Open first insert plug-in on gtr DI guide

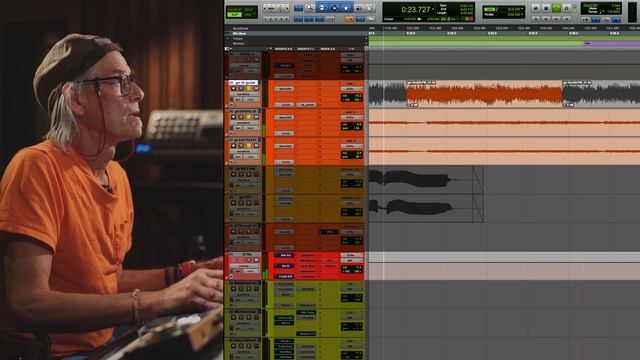(x=284, y=89)
